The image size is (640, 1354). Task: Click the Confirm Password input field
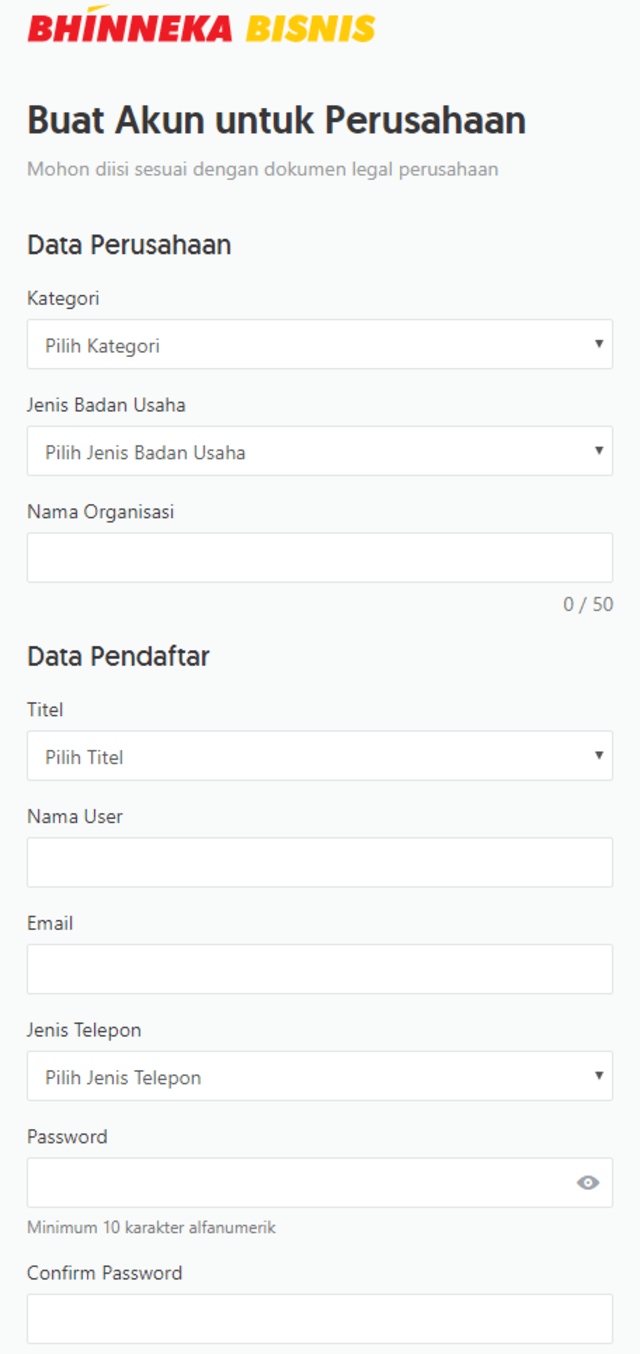click(x=320, y=1318)
